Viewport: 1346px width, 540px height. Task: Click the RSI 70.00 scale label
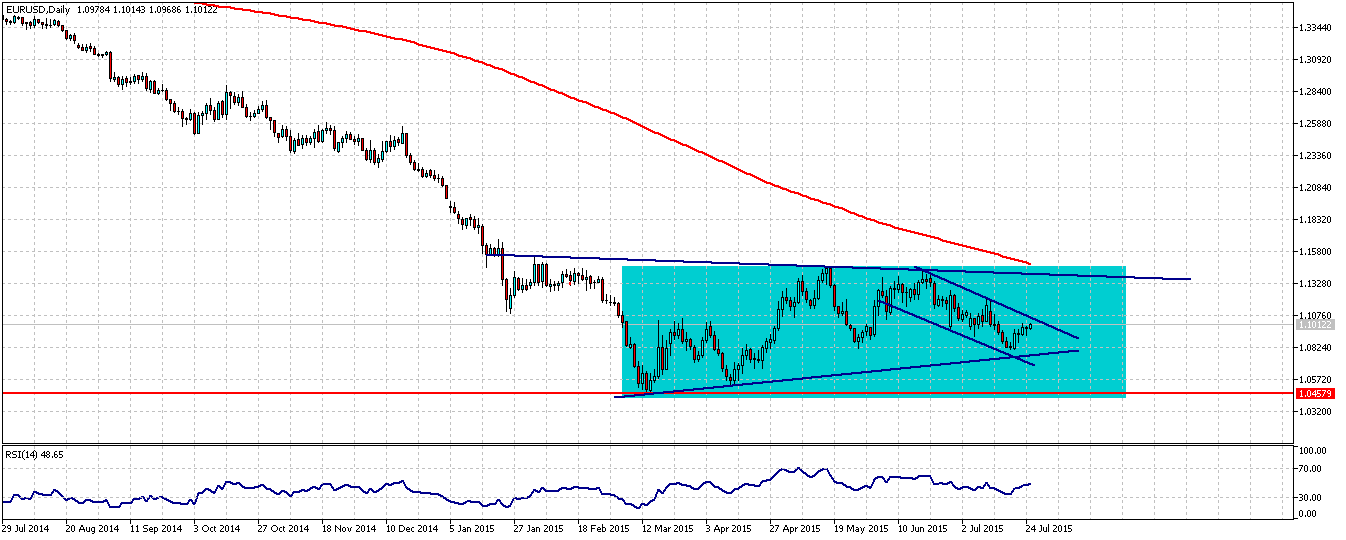[x=1311, y=468]
